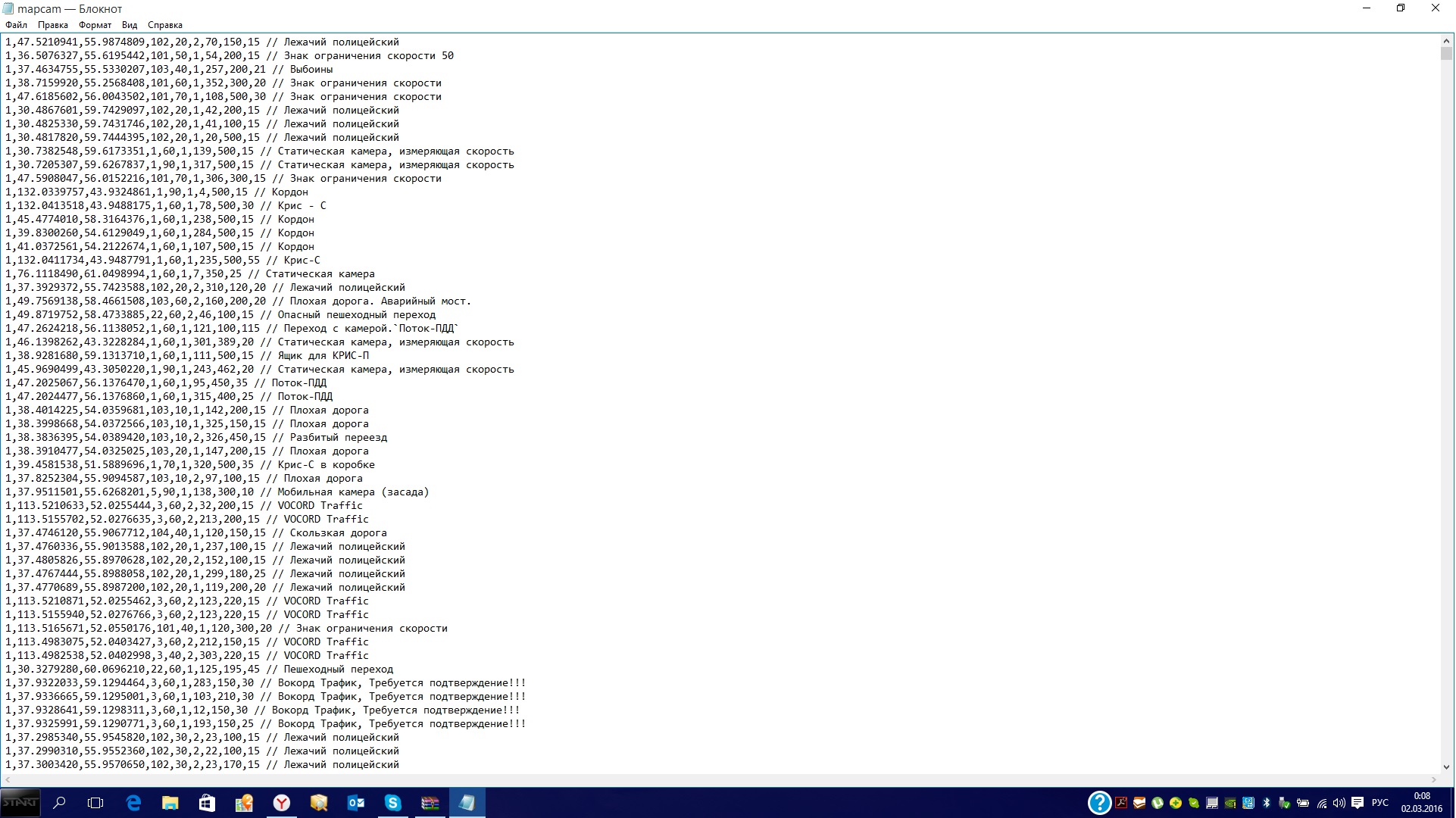The width and height of the screenshot is (1456, 818).
Task: Click volume speaker icon in tray
Action: tap(1339, 803)
